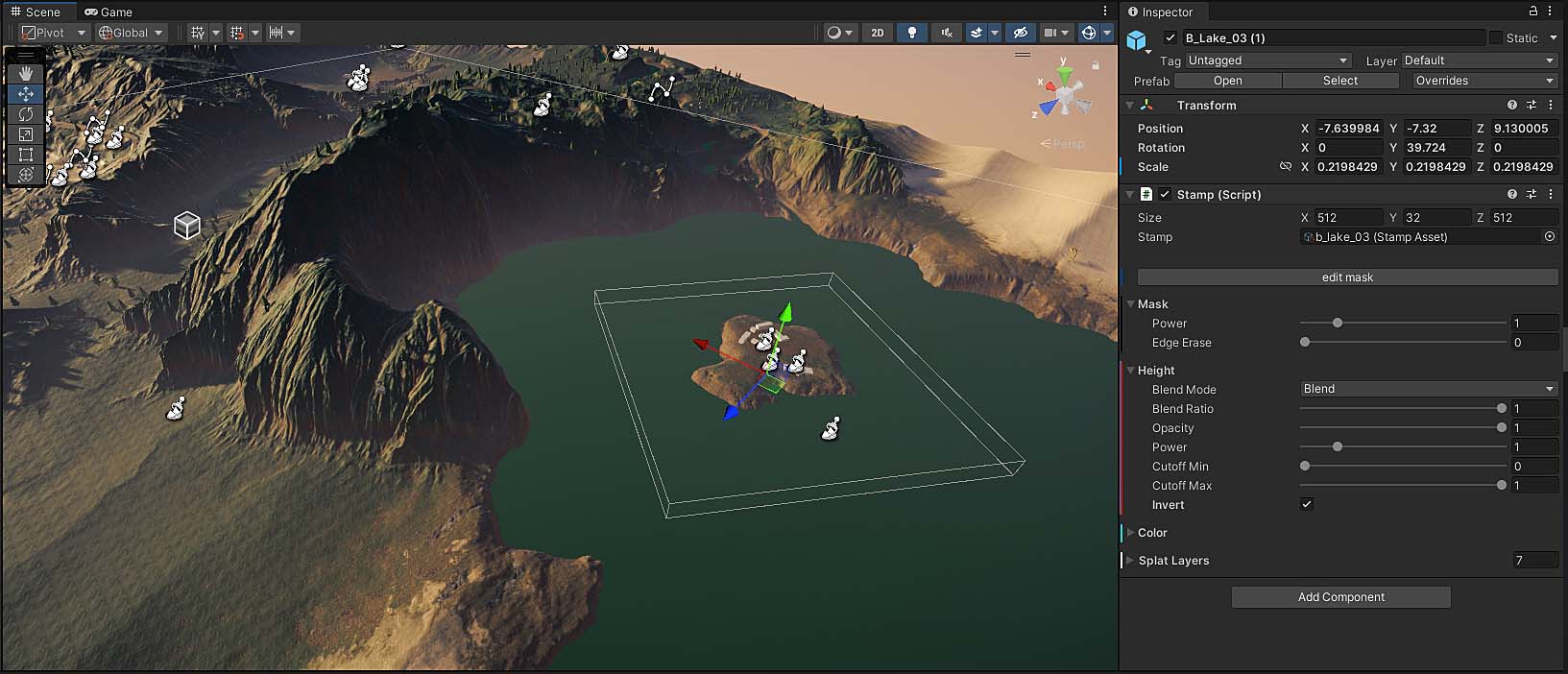The width and height of the screenshot is (1568, 674).
Task: Enable the Static checkbox
Action: pos(1496,38)
